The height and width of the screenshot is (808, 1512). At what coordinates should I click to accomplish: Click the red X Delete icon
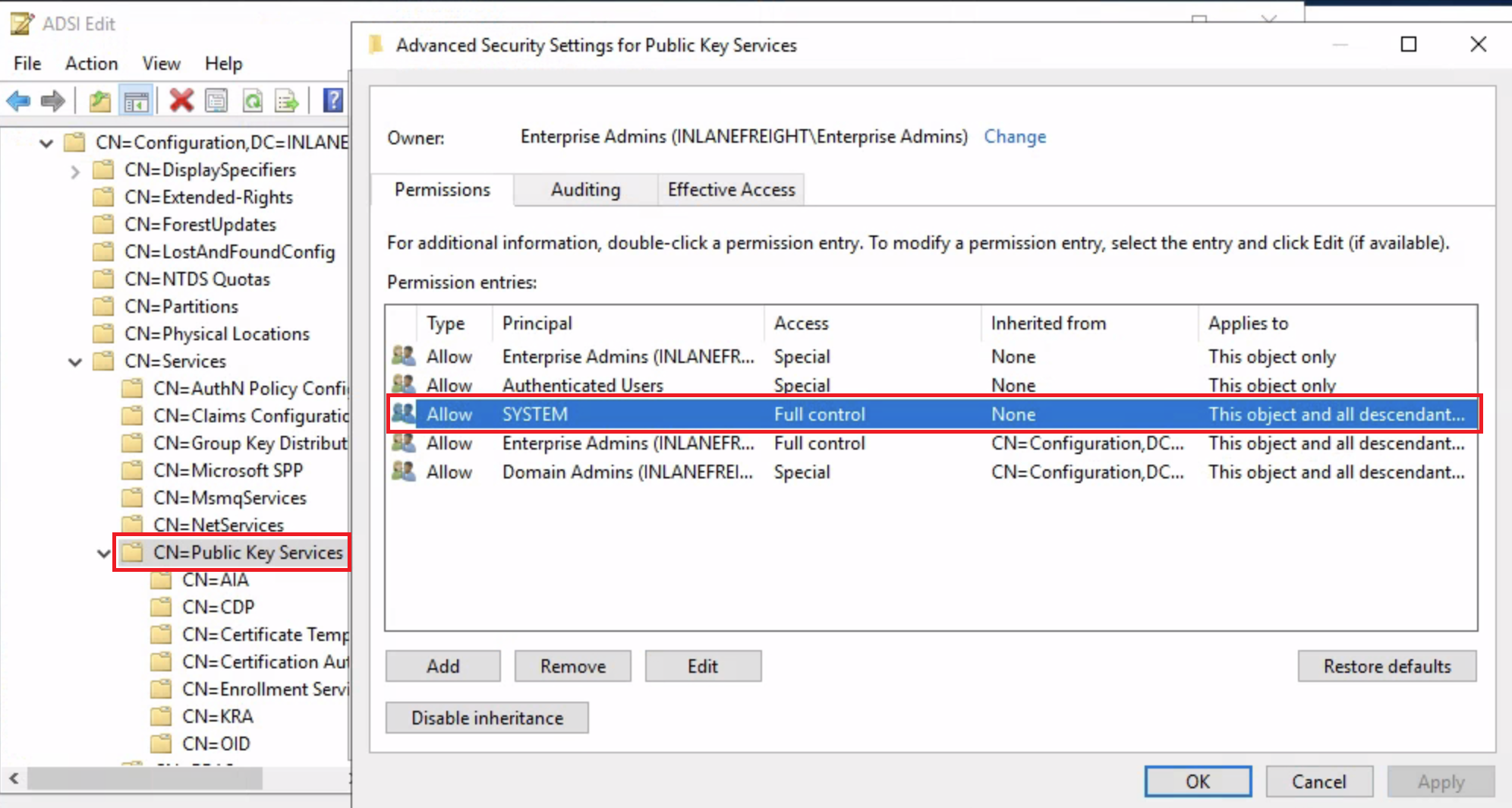(181, 100)
